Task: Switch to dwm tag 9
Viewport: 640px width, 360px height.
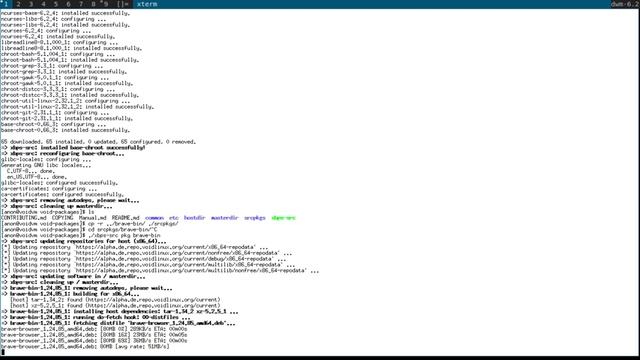Action: click(106, 4)
